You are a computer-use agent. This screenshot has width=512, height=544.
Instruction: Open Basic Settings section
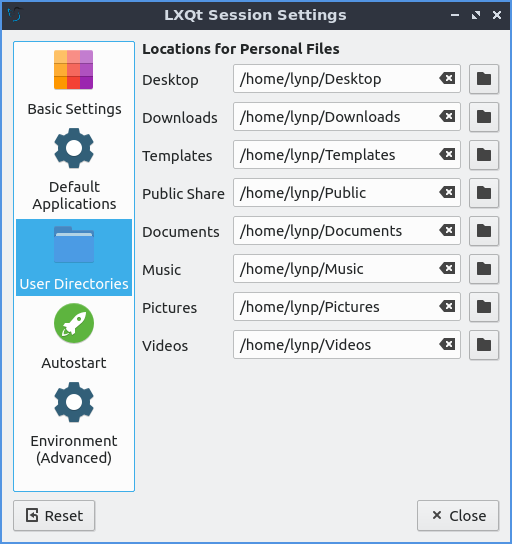[74, 83]
